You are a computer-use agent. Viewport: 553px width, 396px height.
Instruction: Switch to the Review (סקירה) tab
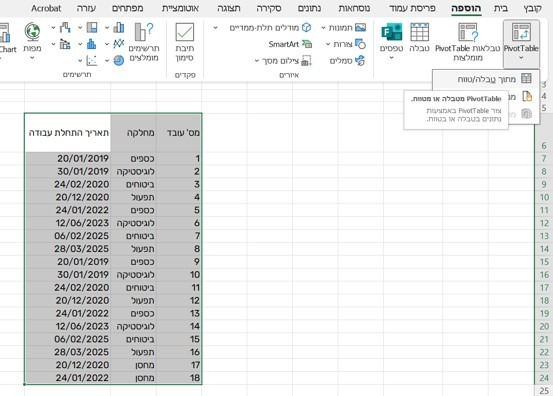point(269,8)
